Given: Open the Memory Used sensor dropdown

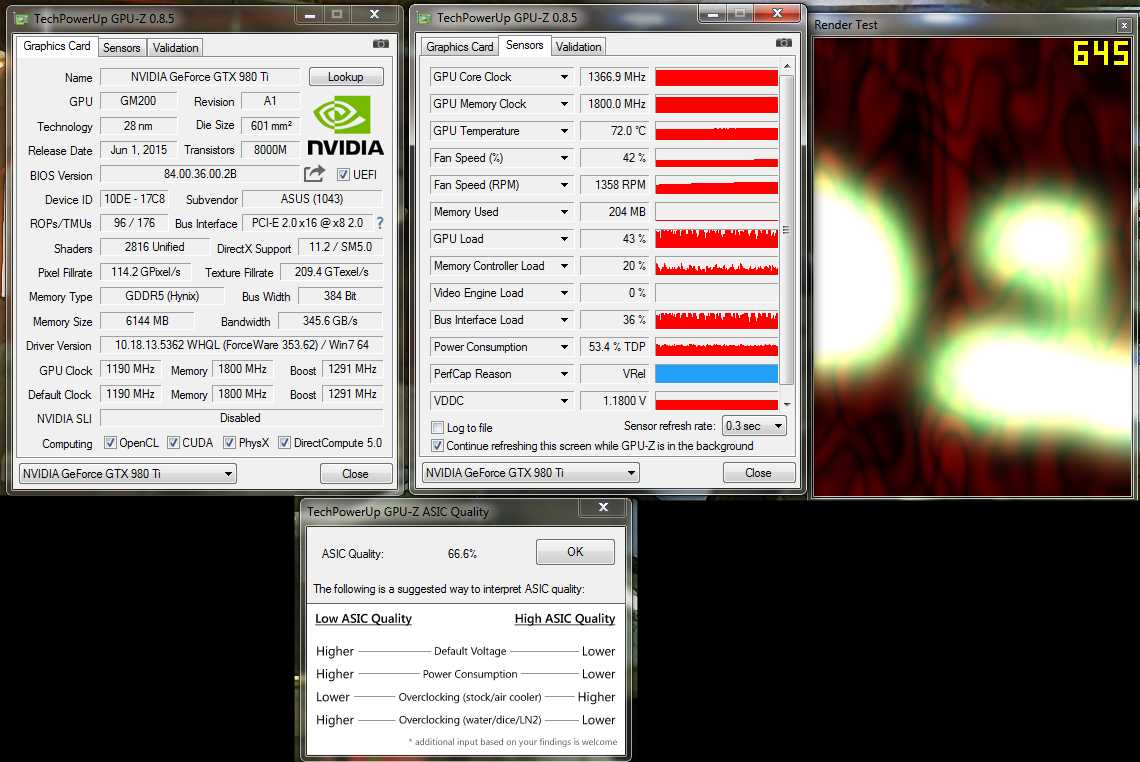Looking at the screenshot, I should 564,212.
